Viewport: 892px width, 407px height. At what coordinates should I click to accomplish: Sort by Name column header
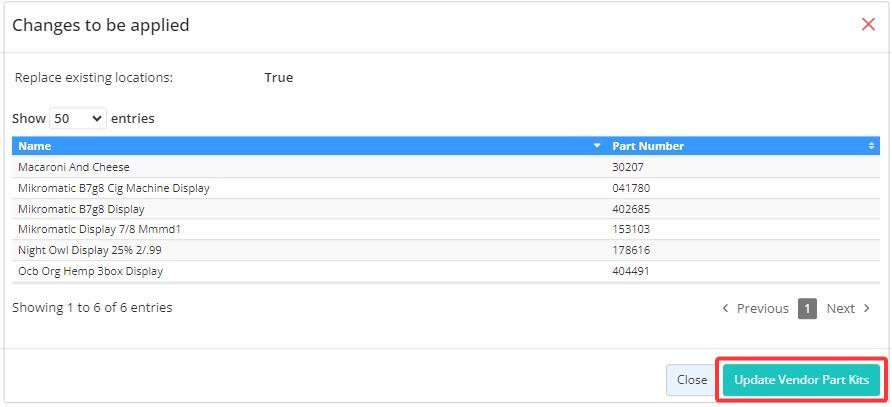[309, 146]
